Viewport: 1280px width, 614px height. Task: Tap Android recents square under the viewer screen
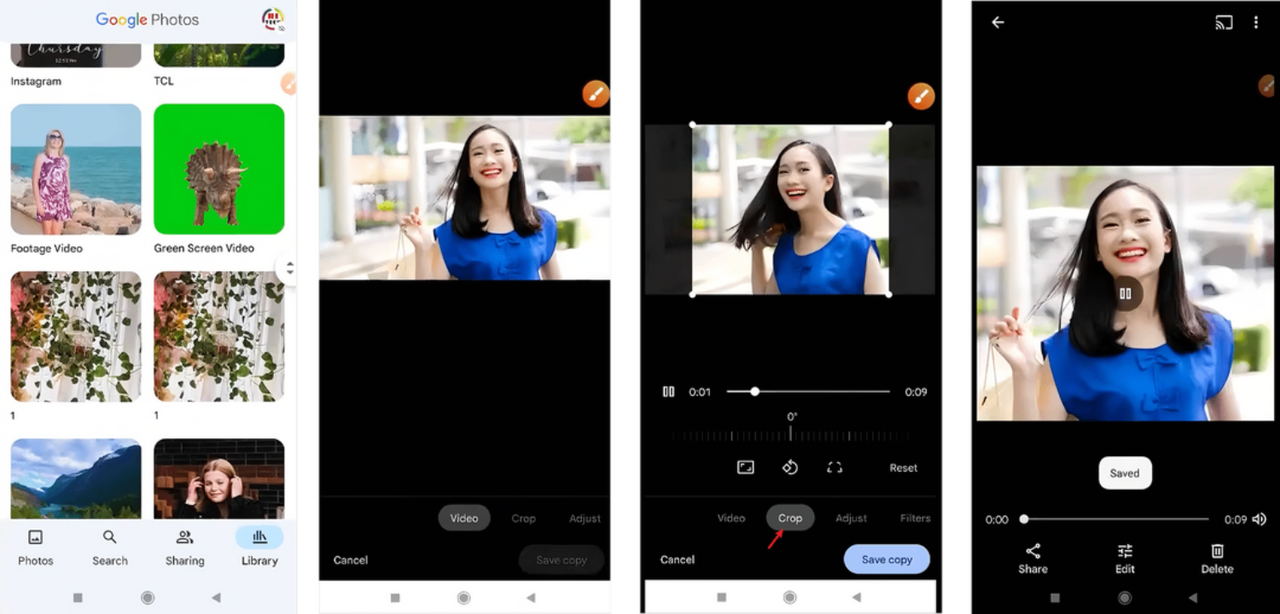tap(1055, 598)
